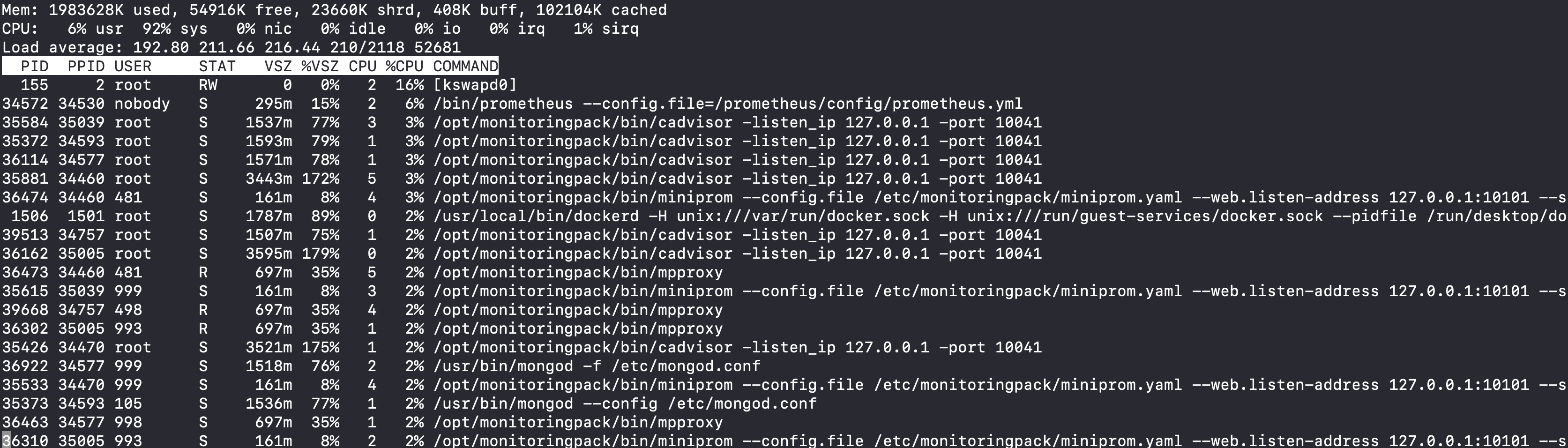Click the 172% %VSZ value
The width and height of the screenshot is (1568, 448).
coord(321,179)
